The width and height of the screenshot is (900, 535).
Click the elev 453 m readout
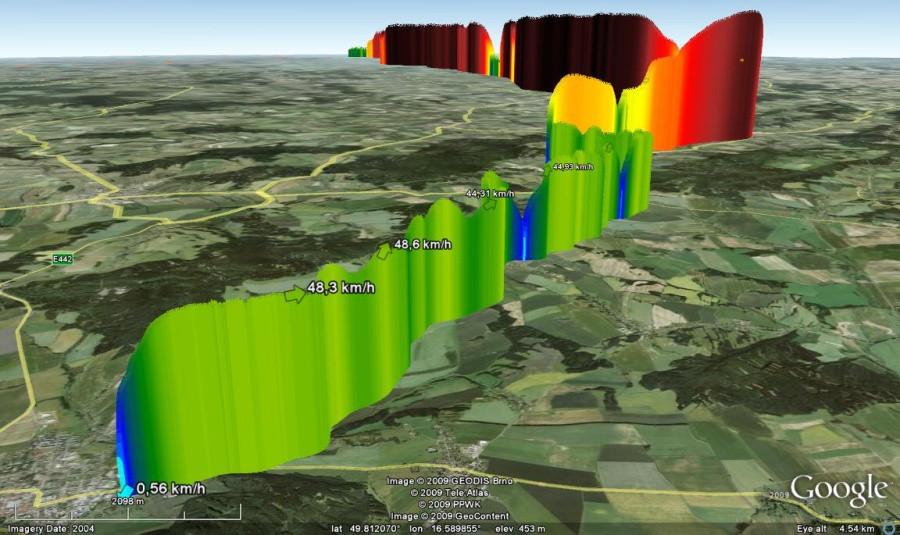pos(520,529)
